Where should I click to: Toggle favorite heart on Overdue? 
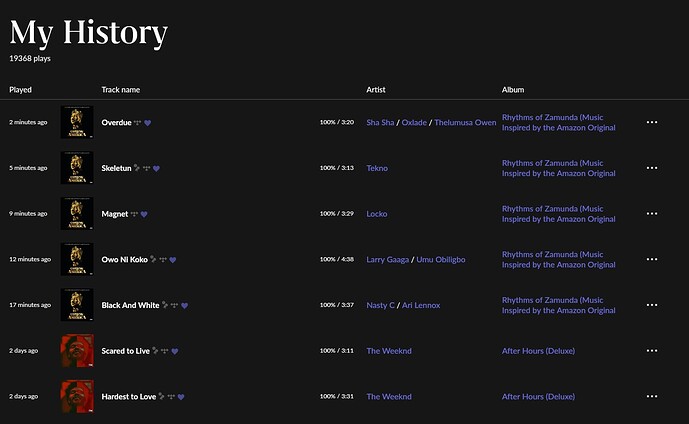[x=148, y=123]
